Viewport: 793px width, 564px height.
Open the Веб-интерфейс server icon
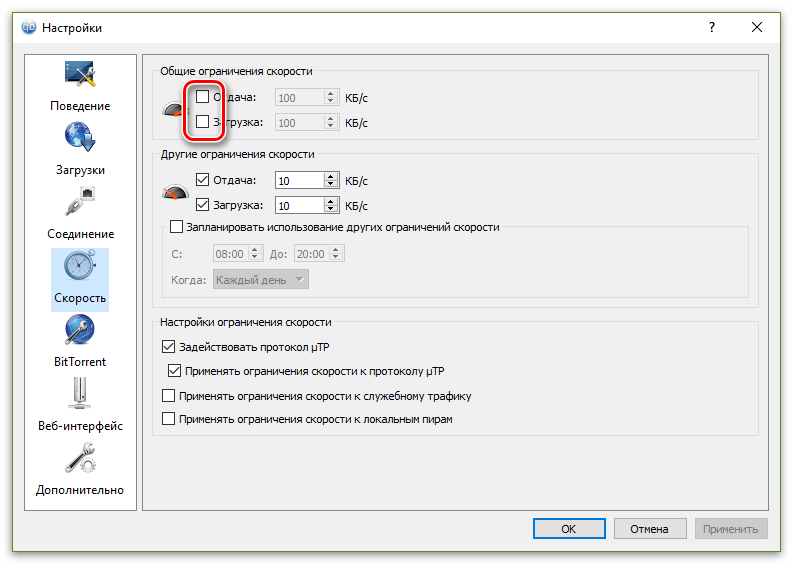[80, 393]
